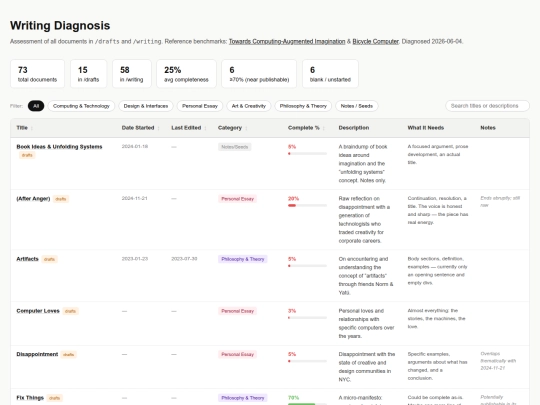Click the search titles or descriptions field
The height and width of the screenshot is (405, 540).
coord(487,106)
